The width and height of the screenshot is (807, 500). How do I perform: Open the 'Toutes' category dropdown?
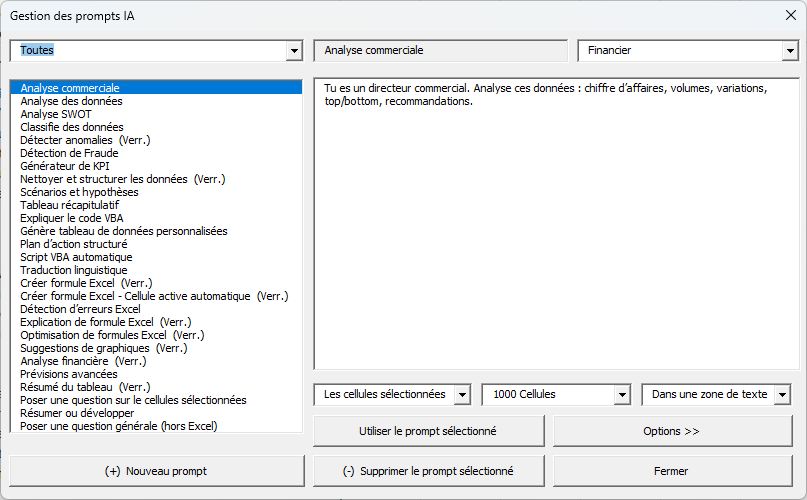[293, 50]
